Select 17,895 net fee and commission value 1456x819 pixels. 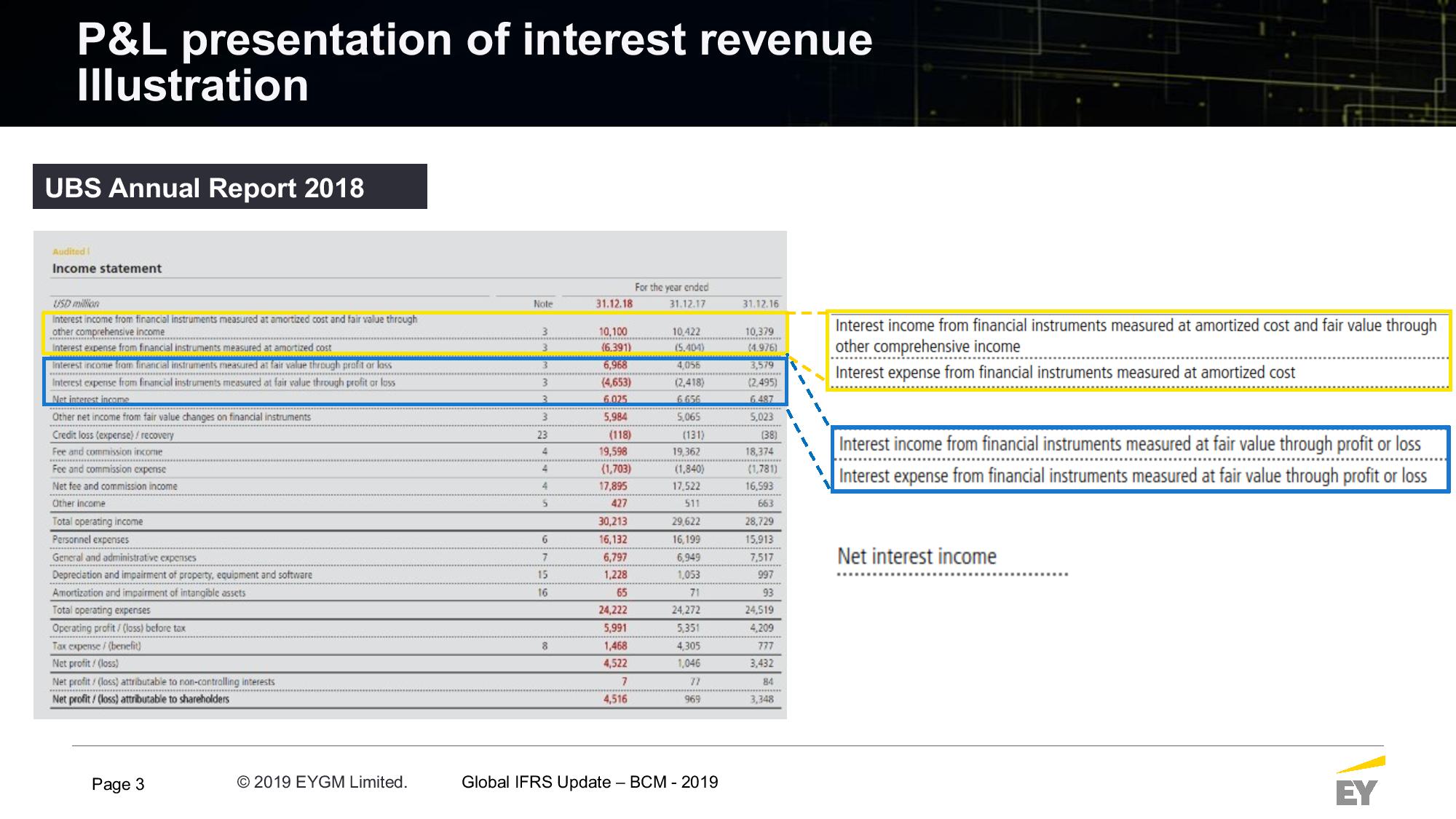(613, 486)
